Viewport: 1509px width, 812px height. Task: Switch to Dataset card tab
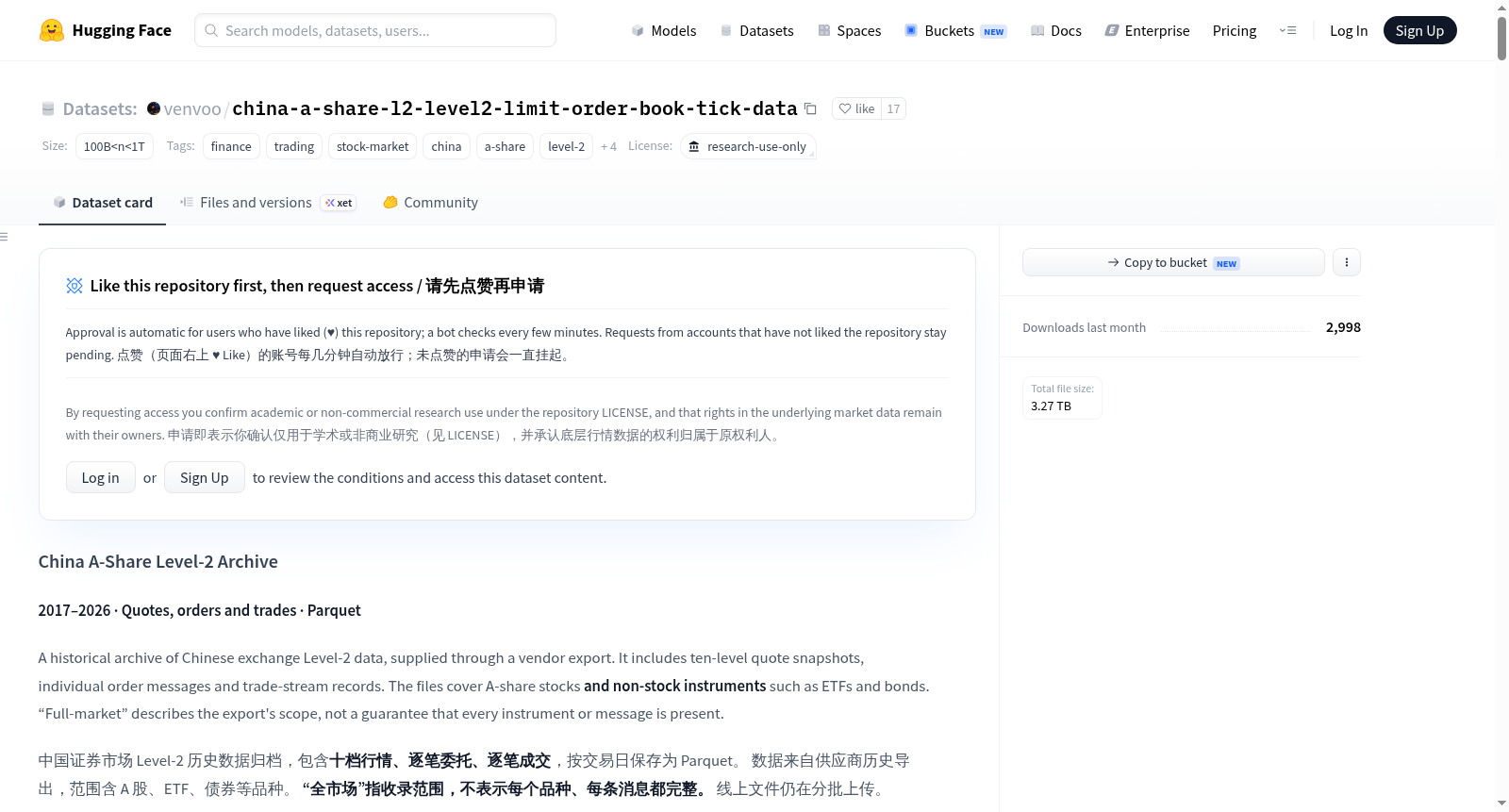tap(103, 202)
